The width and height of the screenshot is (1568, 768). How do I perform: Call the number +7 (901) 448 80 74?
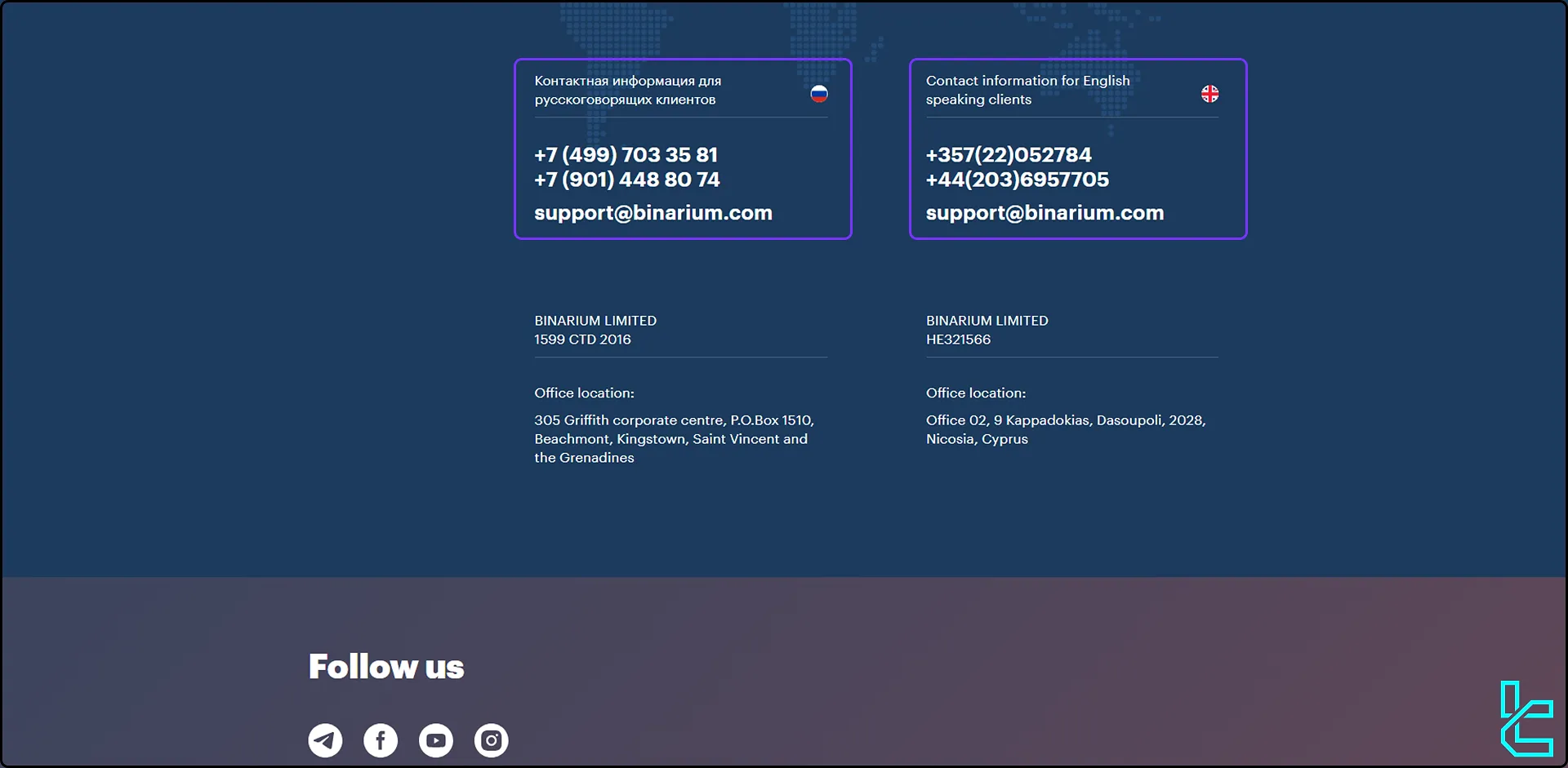coord(627,180)
